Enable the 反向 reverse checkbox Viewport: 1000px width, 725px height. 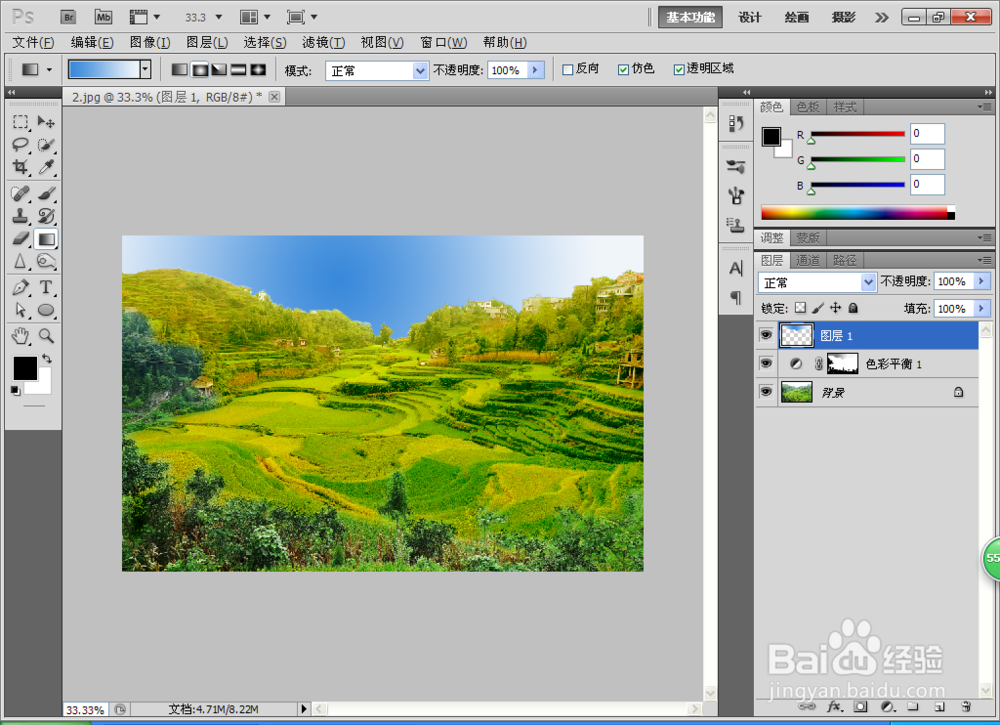click(x=568, y=70)
